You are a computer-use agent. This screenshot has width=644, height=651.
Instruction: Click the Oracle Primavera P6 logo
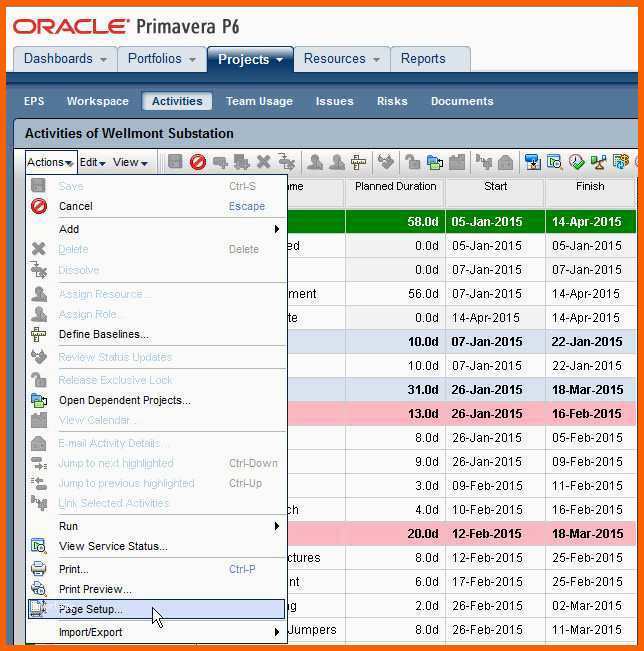[126, 26]
